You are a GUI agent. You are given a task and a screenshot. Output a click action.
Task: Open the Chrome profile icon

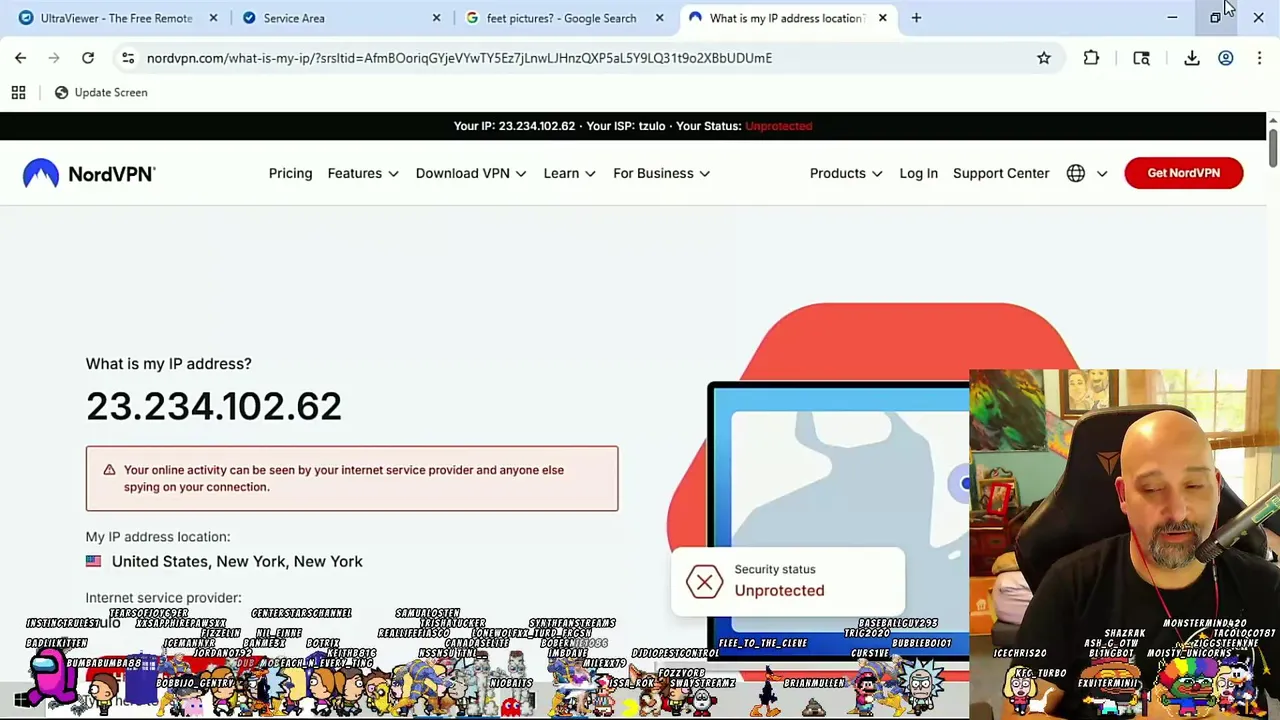pos(1225,58)
